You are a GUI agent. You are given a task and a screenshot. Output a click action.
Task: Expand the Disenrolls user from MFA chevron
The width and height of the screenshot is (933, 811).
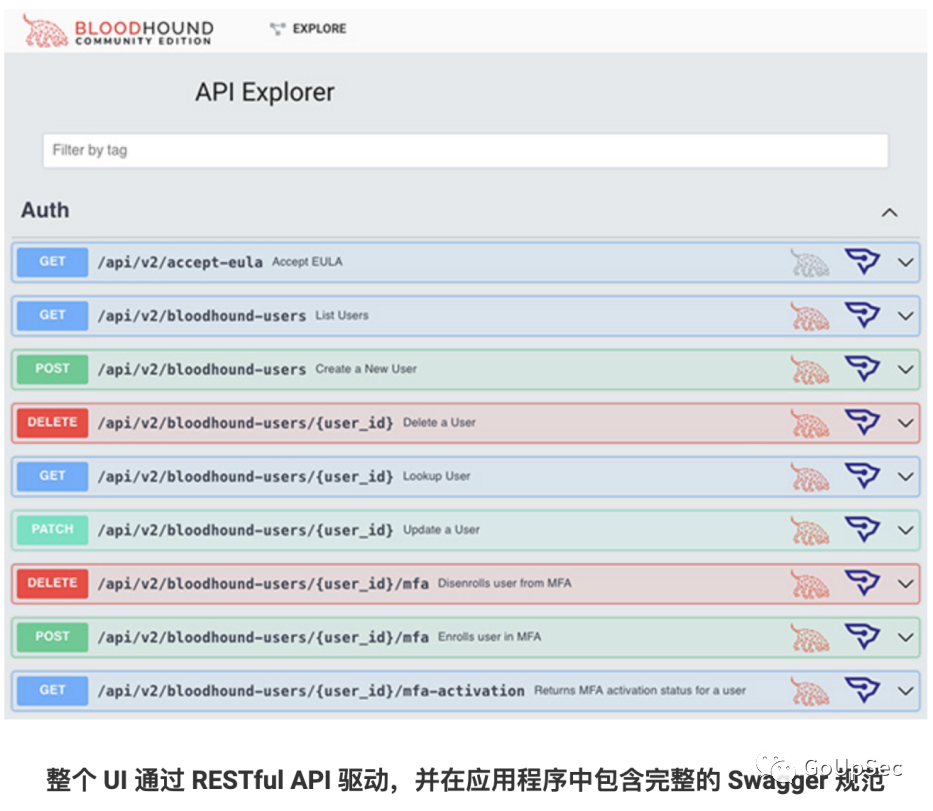tap(906, 584)
